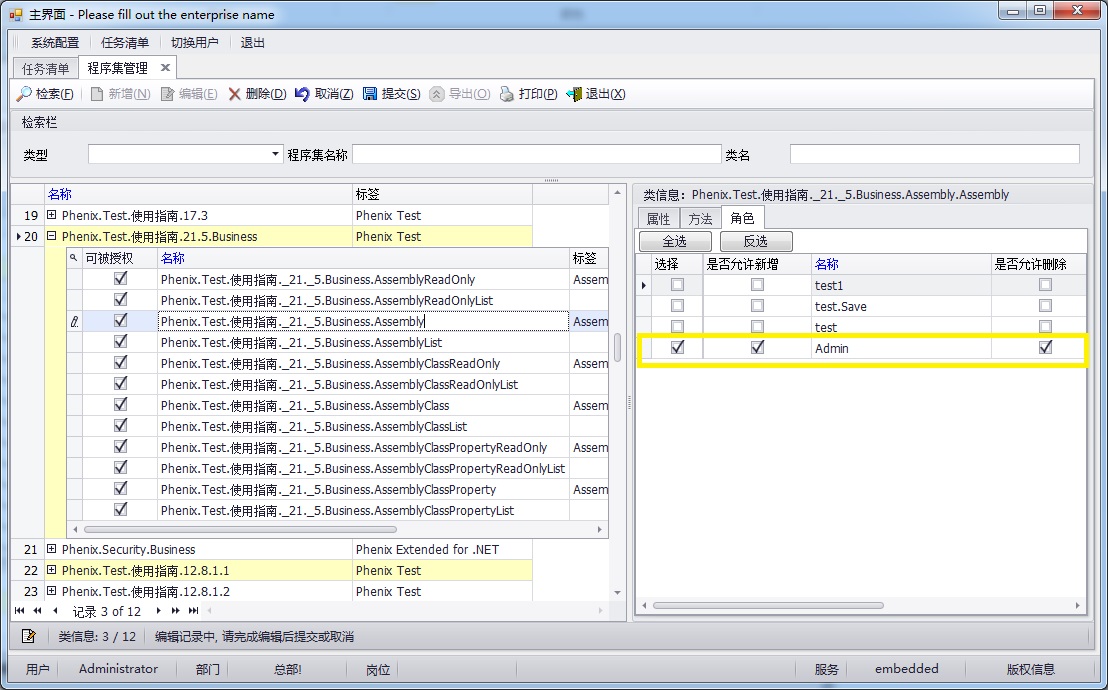
Task: Click the 检索栏 panel header
Action: 552,122
